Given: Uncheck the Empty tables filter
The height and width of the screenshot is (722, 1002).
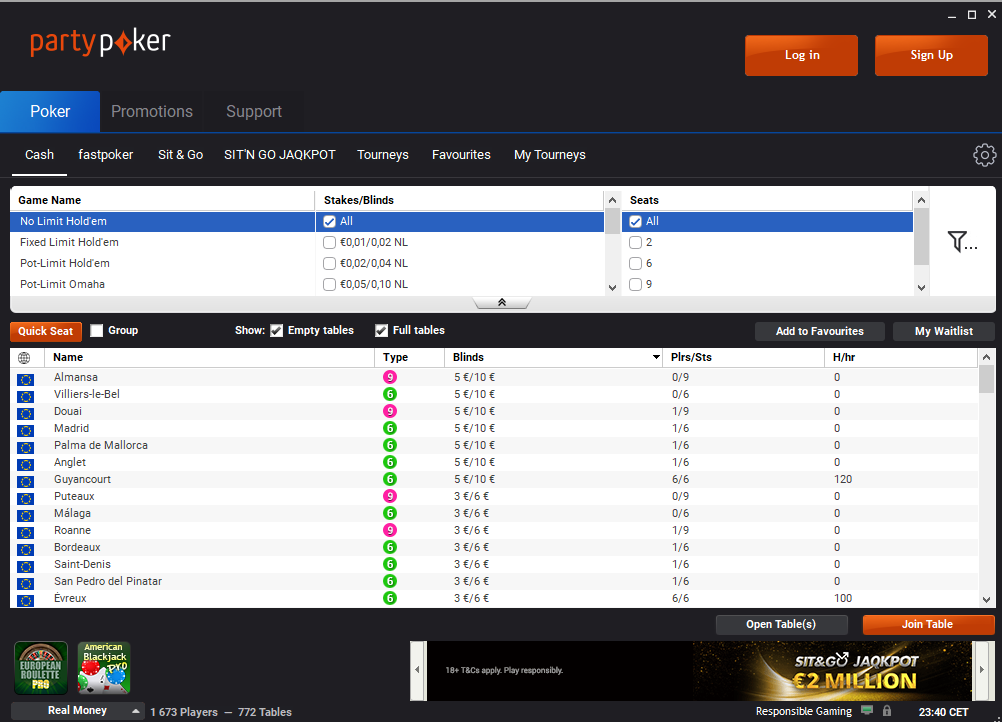Looking at the screenshot, I should [277, 330].
